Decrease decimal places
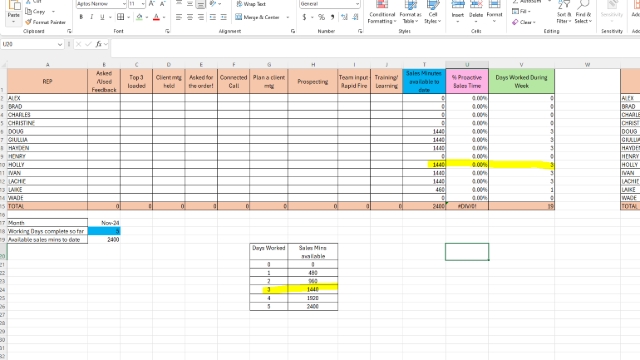The height and width of the screenshot is (360, 640). tap(356, 17)
